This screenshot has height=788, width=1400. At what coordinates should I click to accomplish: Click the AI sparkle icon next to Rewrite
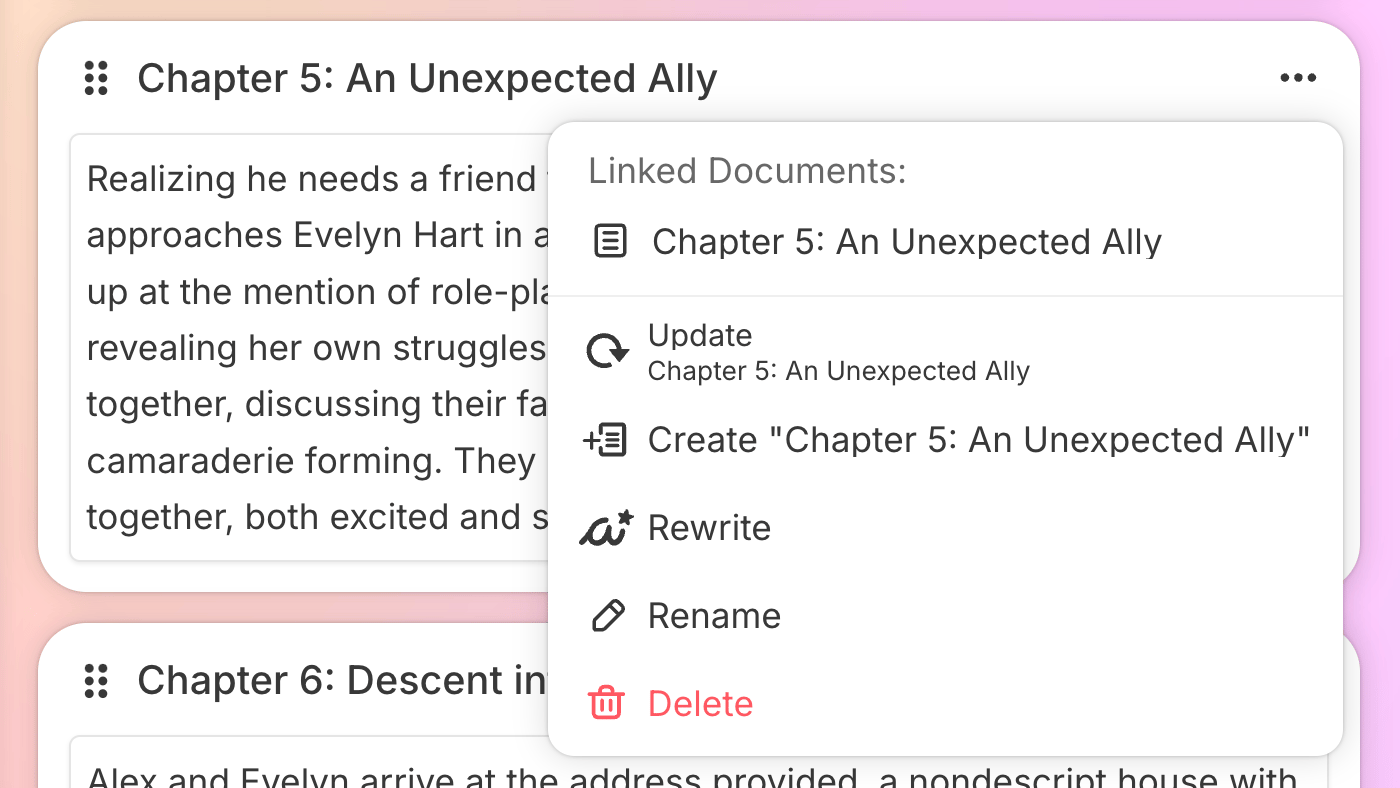click(x=608, y=527)
